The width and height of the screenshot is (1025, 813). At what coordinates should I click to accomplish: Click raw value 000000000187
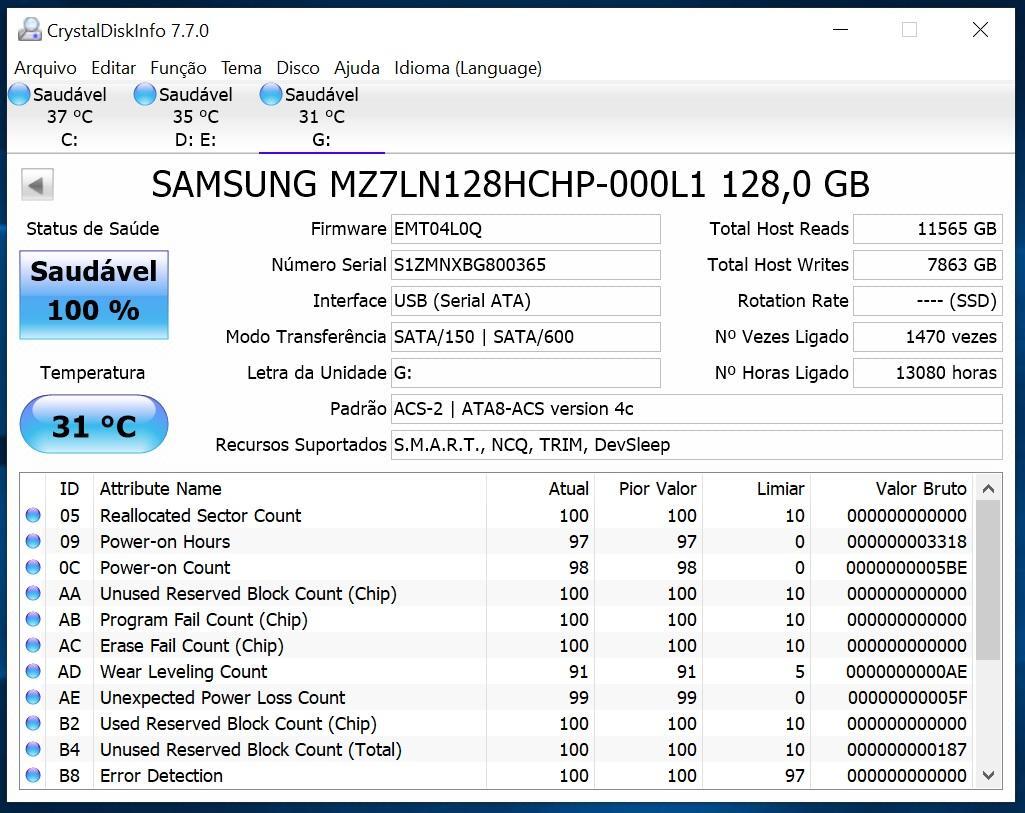[x=907, y=750]
